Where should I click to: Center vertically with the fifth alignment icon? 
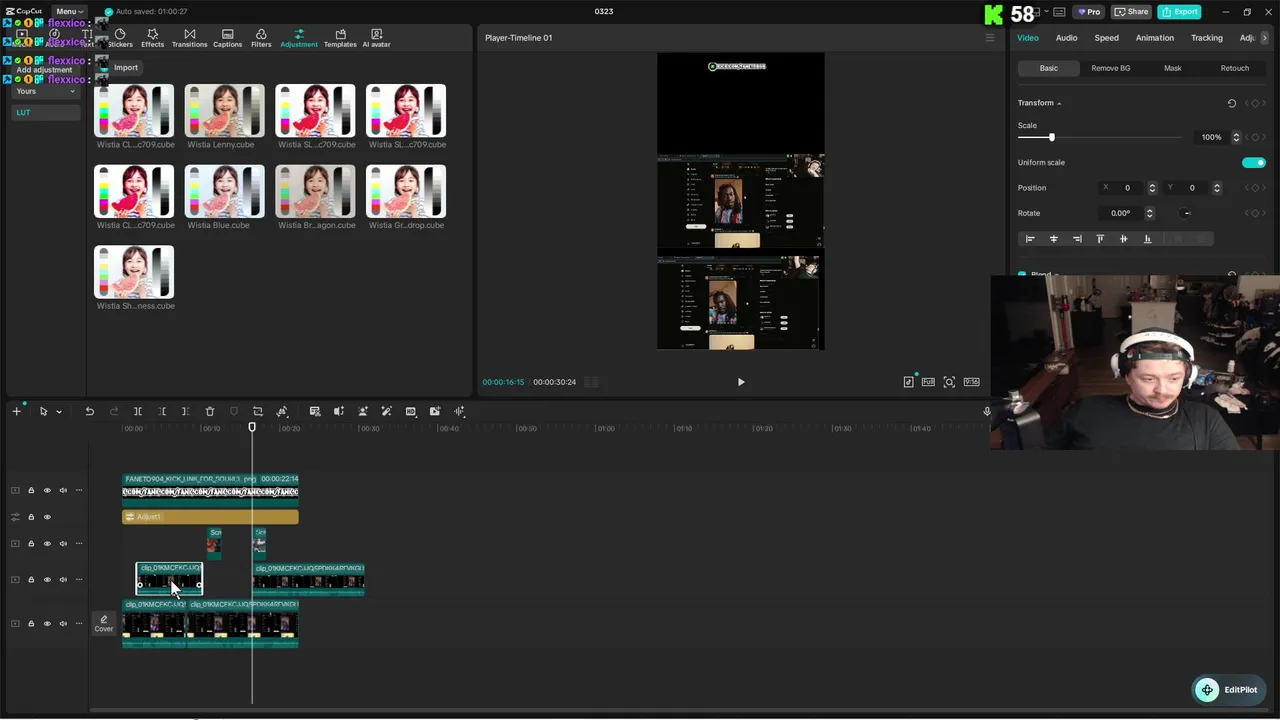coord(1123,239)
